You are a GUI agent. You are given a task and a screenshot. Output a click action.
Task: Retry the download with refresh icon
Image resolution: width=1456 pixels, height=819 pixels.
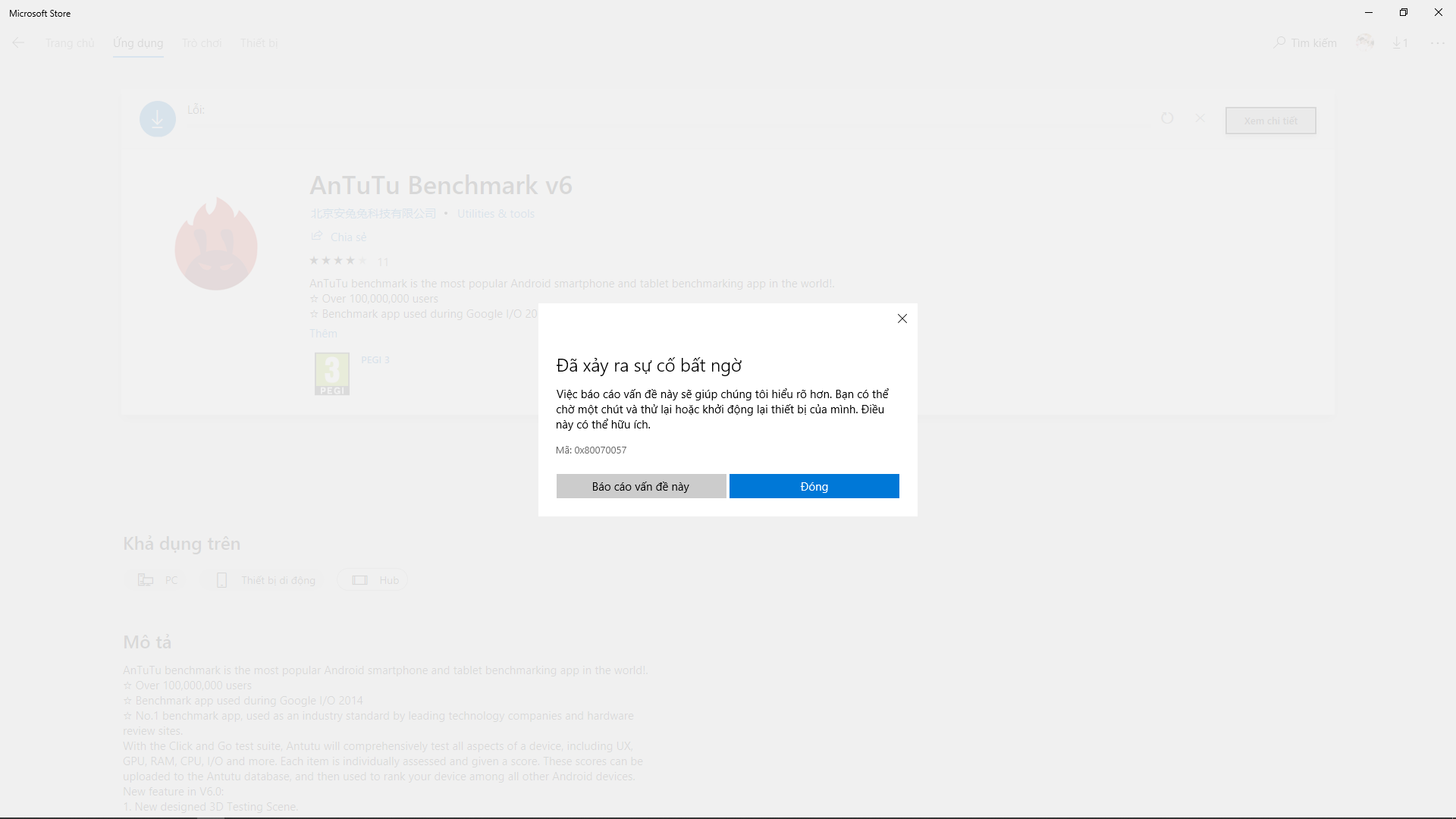1167,118
